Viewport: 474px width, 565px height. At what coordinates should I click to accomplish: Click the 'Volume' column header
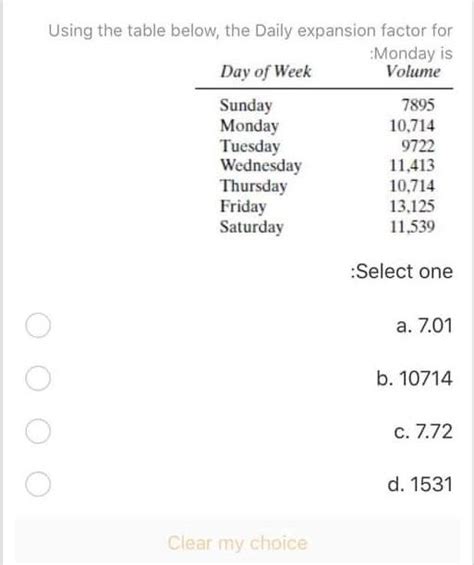413,71
